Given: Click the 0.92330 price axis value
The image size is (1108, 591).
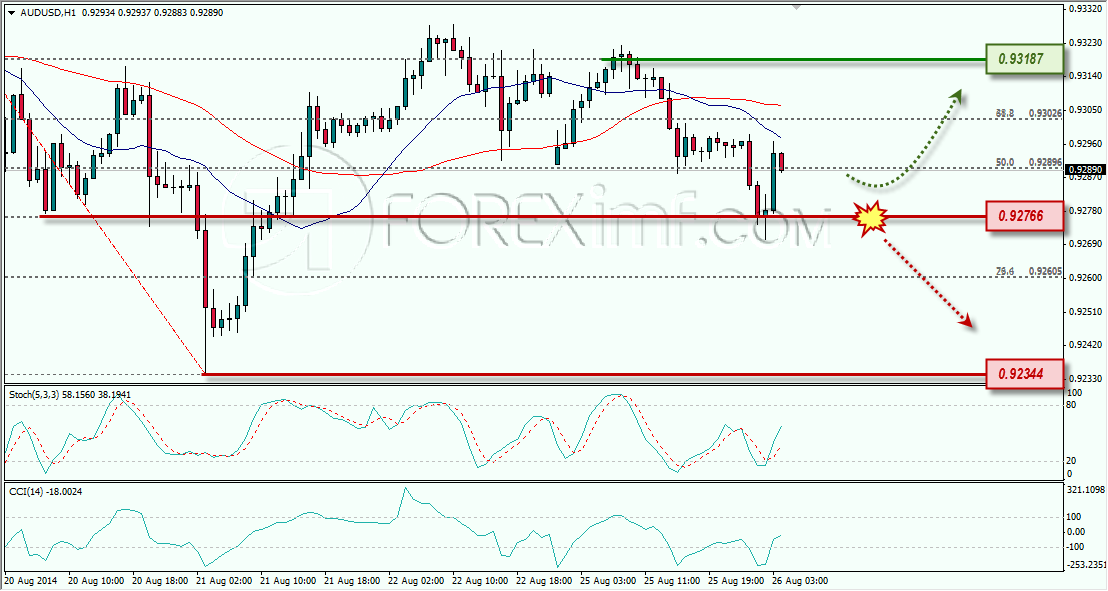Looking at the screenshot, I should click(x=1085, y=379).
